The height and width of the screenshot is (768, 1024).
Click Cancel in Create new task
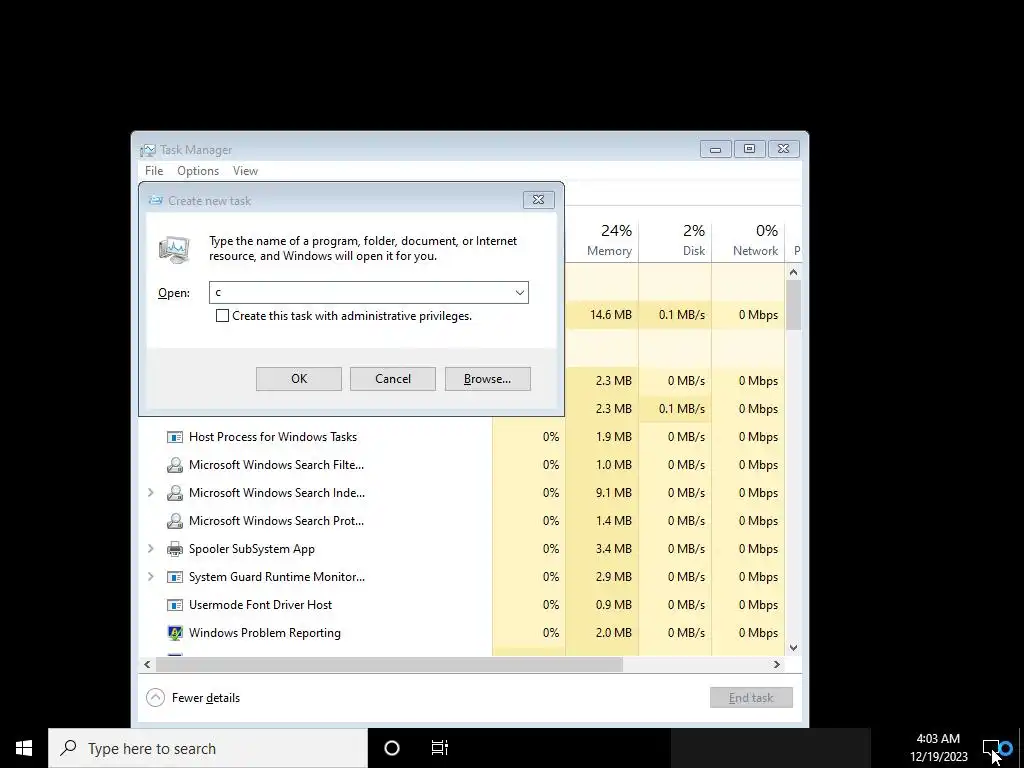pos(392,379)
